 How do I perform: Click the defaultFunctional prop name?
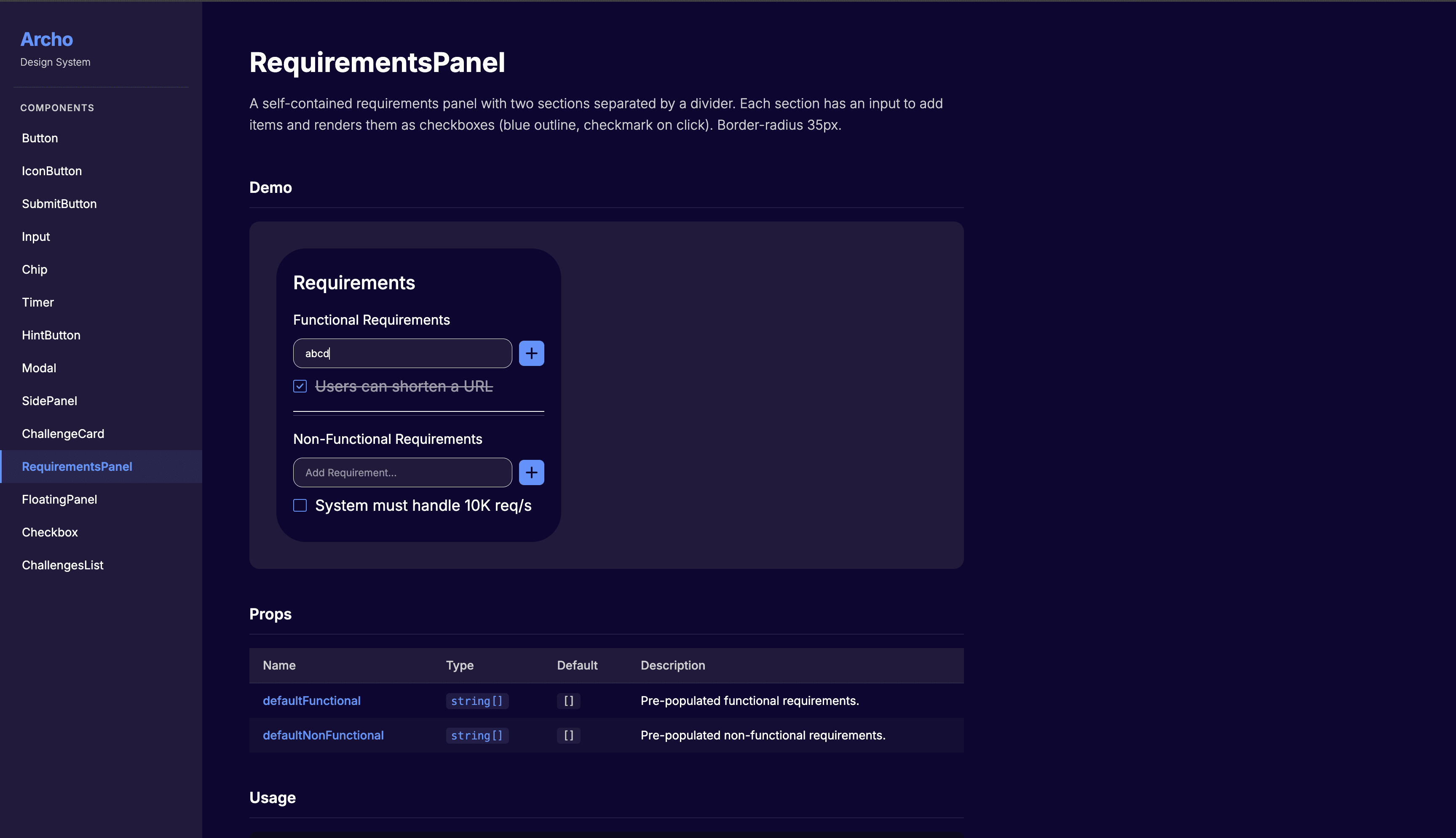(x=311, y=700)
